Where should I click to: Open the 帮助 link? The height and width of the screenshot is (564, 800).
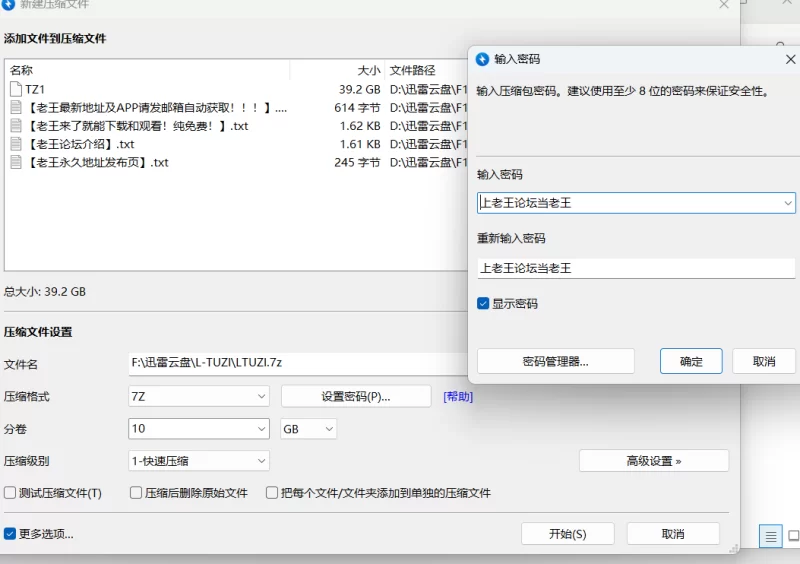[458, 397]
